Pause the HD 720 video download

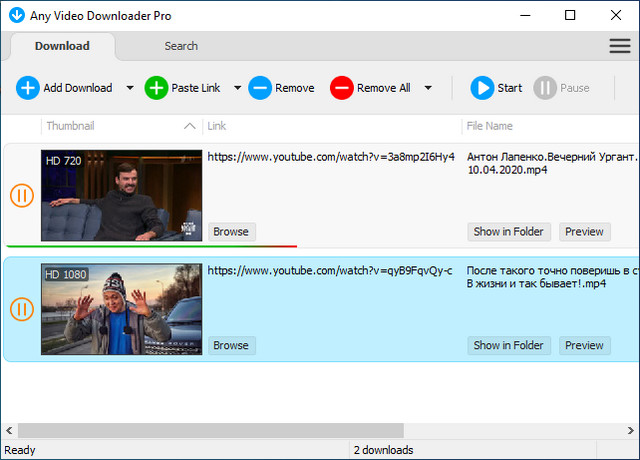click(22, 195)
